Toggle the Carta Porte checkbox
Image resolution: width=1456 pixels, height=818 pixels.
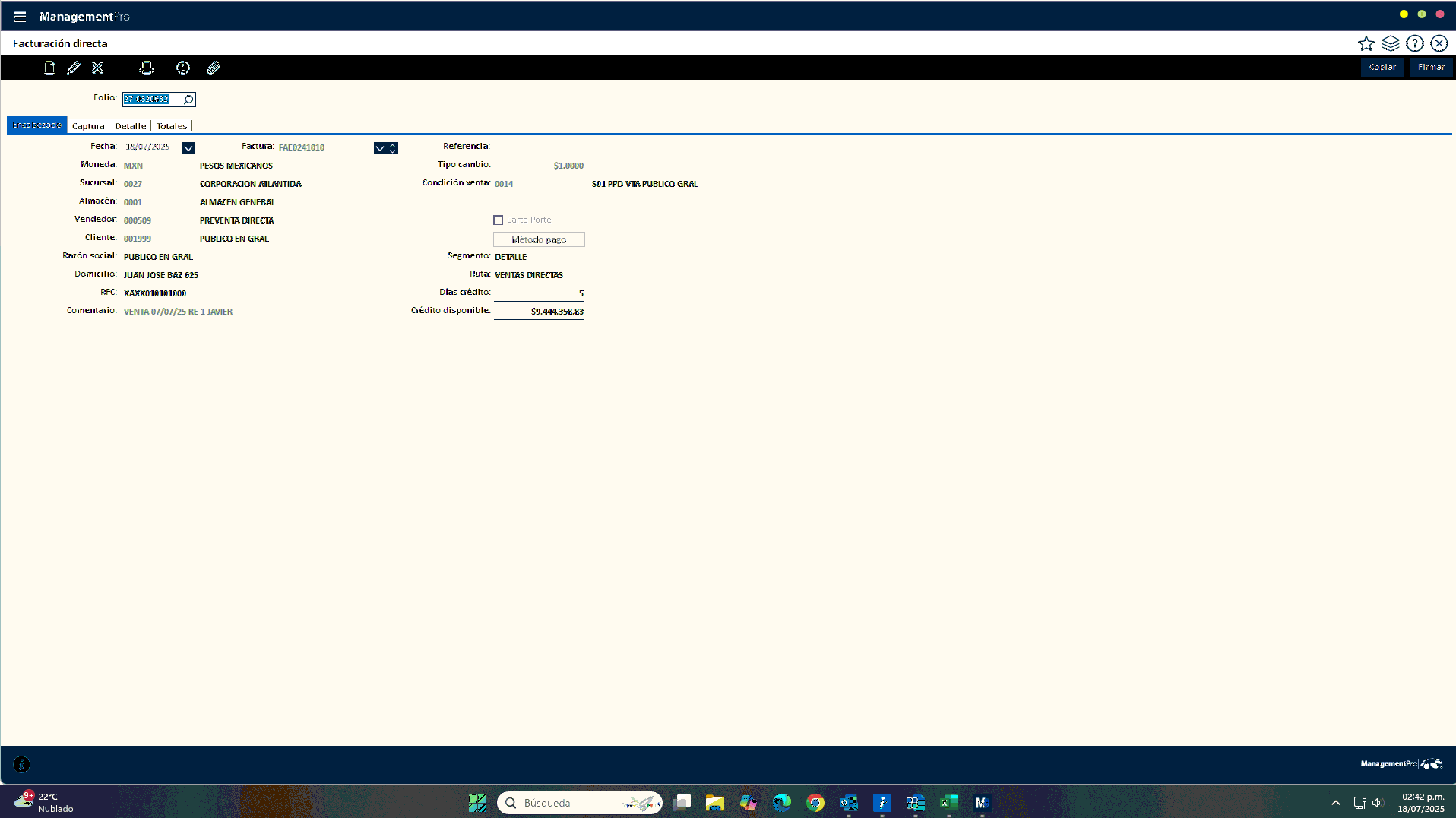point(499,220)
